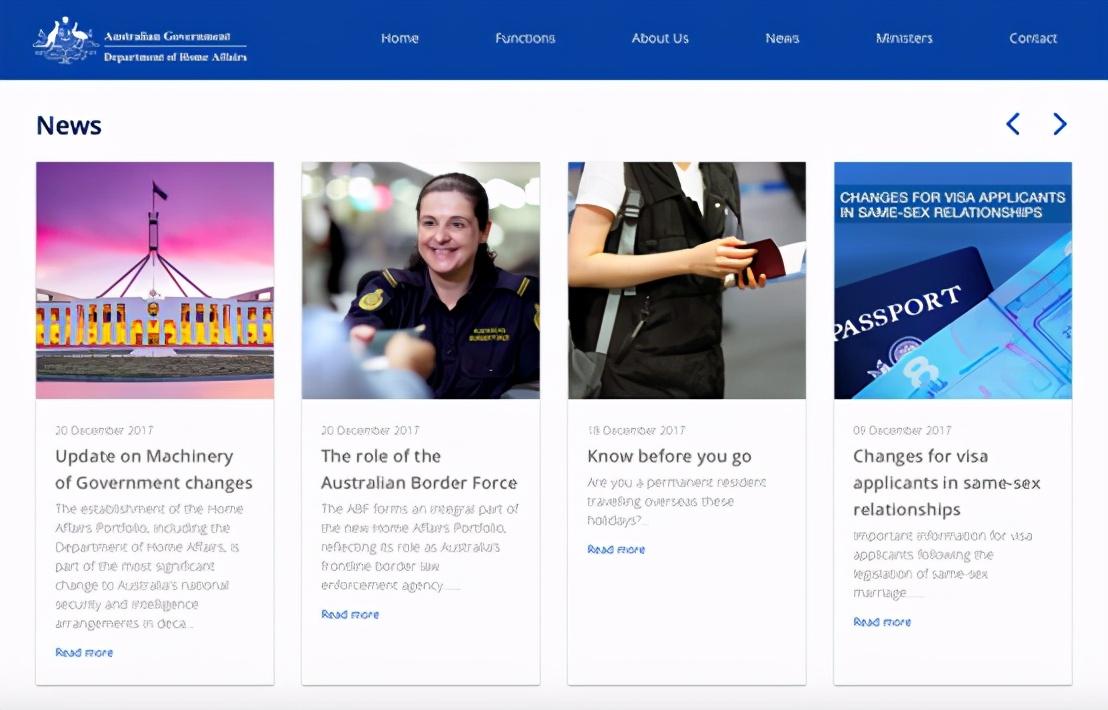Read more about Machinery of Government changes
Viewport: 1108px width, 710px height.
coord(84,652)
